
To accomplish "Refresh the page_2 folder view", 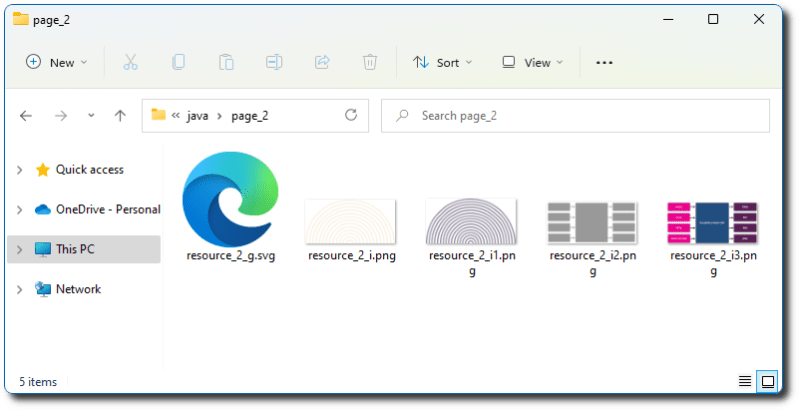I will pyautogui.click(x=351, y=115).
